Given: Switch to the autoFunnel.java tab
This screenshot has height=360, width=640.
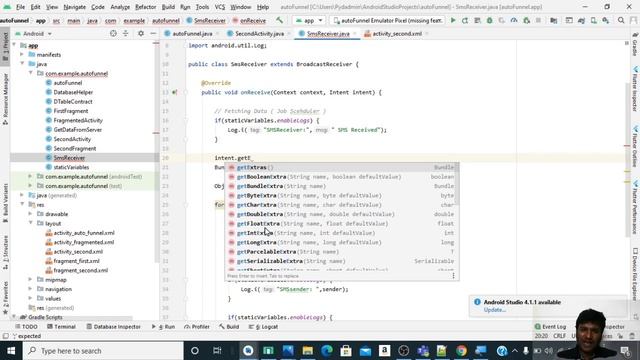Looking at the screenshot, I should [x=192, y=33].
